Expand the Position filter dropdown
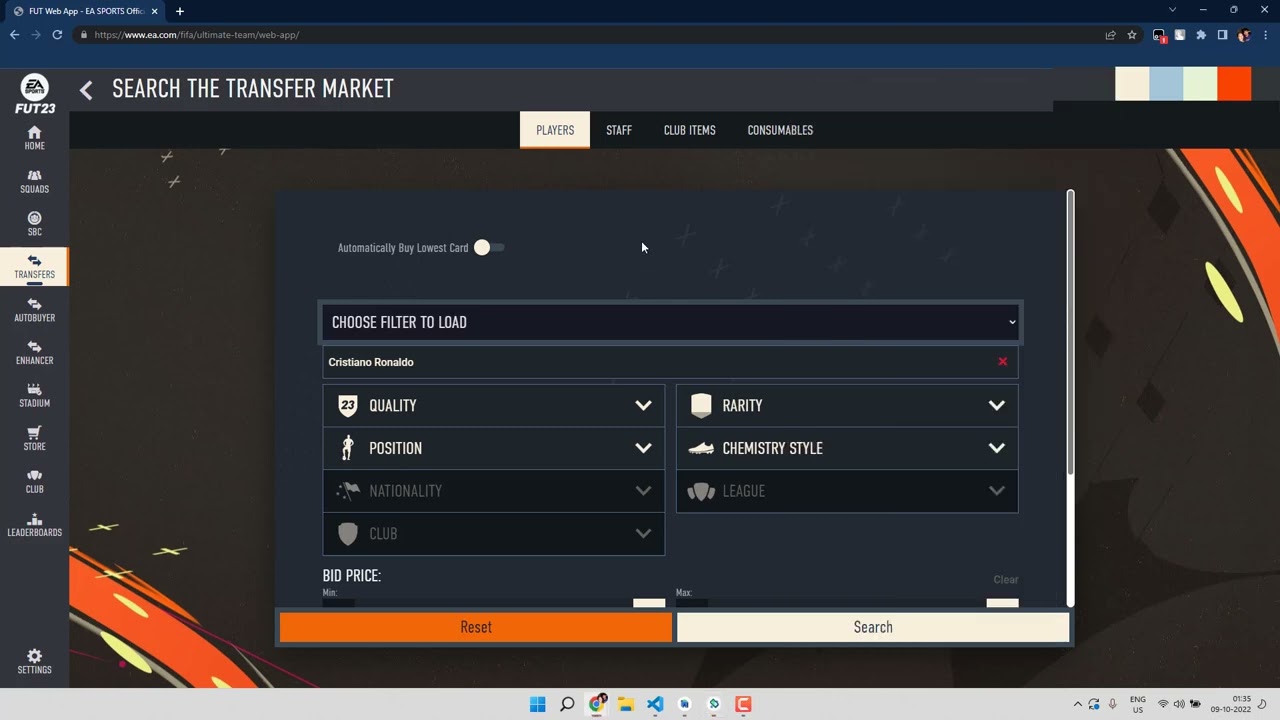The image size is (1280, 720). 493,448
